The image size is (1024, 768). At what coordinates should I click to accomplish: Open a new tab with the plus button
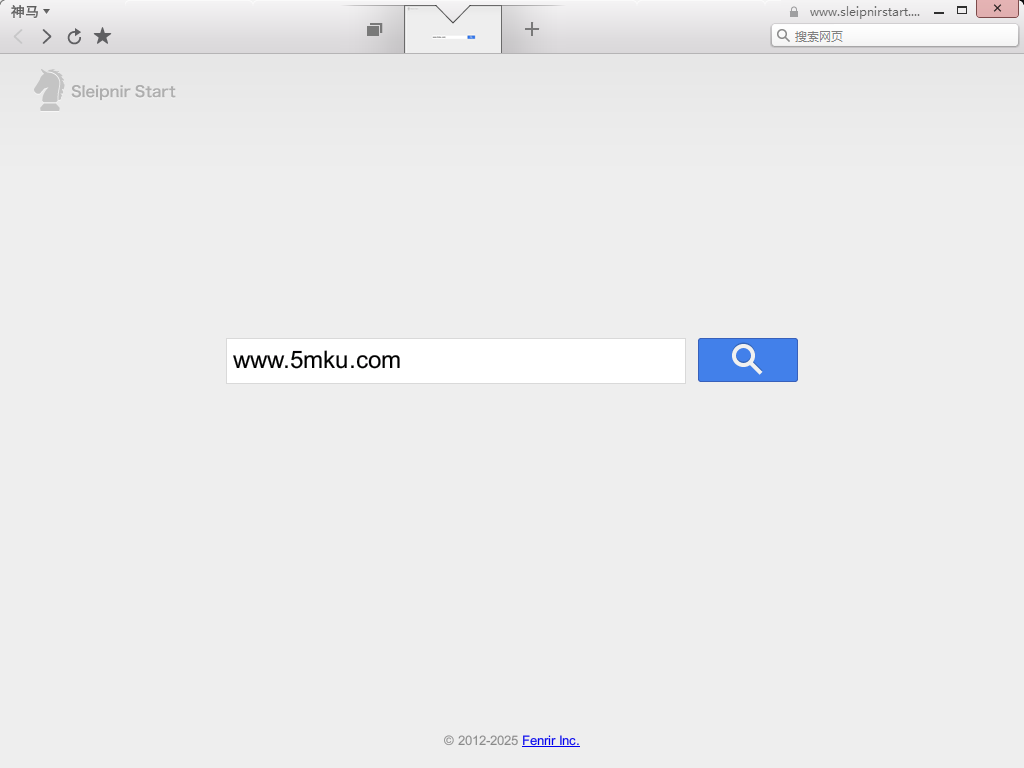pyautogui.click(x=532, y=29)
